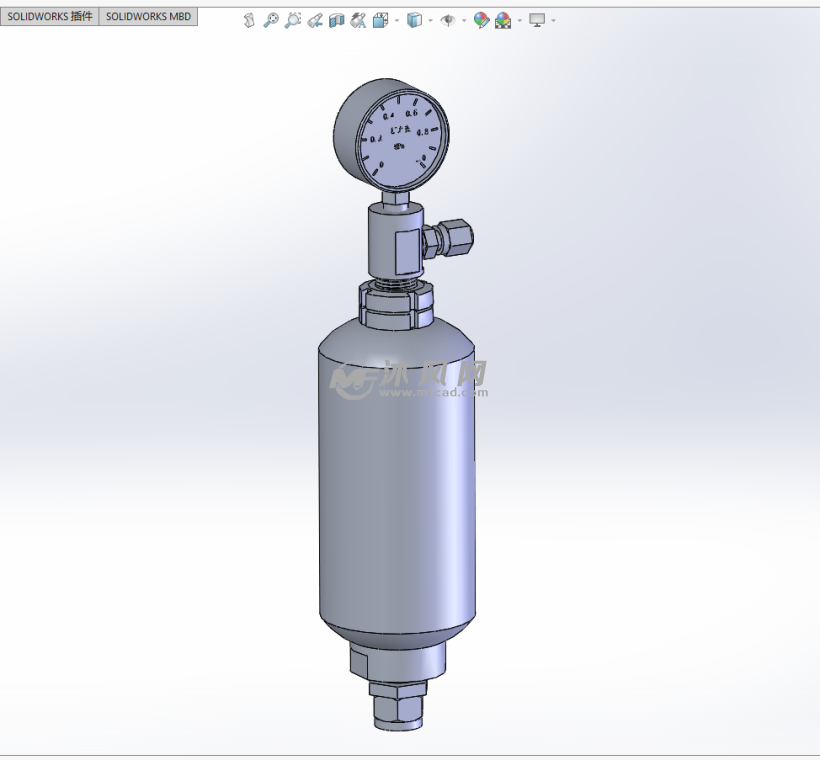820x760 pixels.
Task: Expand the Apply Scene dropdown arrow
Action: pyautogui.click(x=519, y=20)
